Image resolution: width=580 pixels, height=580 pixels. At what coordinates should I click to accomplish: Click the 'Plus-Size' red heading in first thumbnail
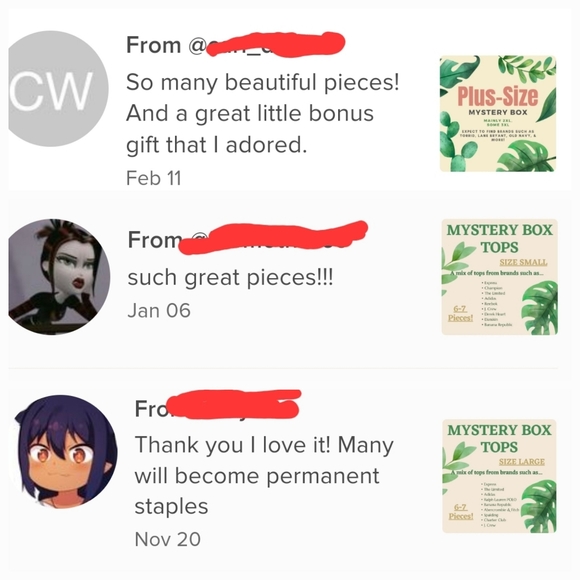click(498, 96)
